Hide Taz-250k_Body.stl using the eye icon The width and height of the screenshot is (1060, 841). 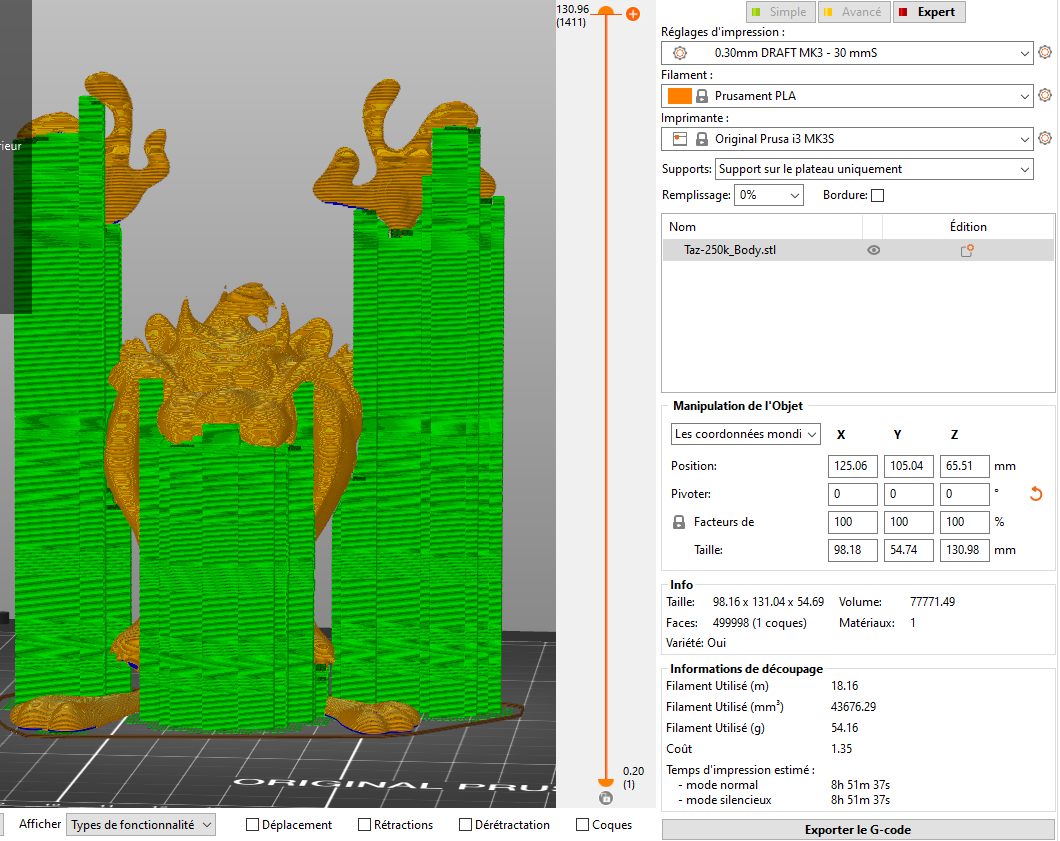[873, 251]
